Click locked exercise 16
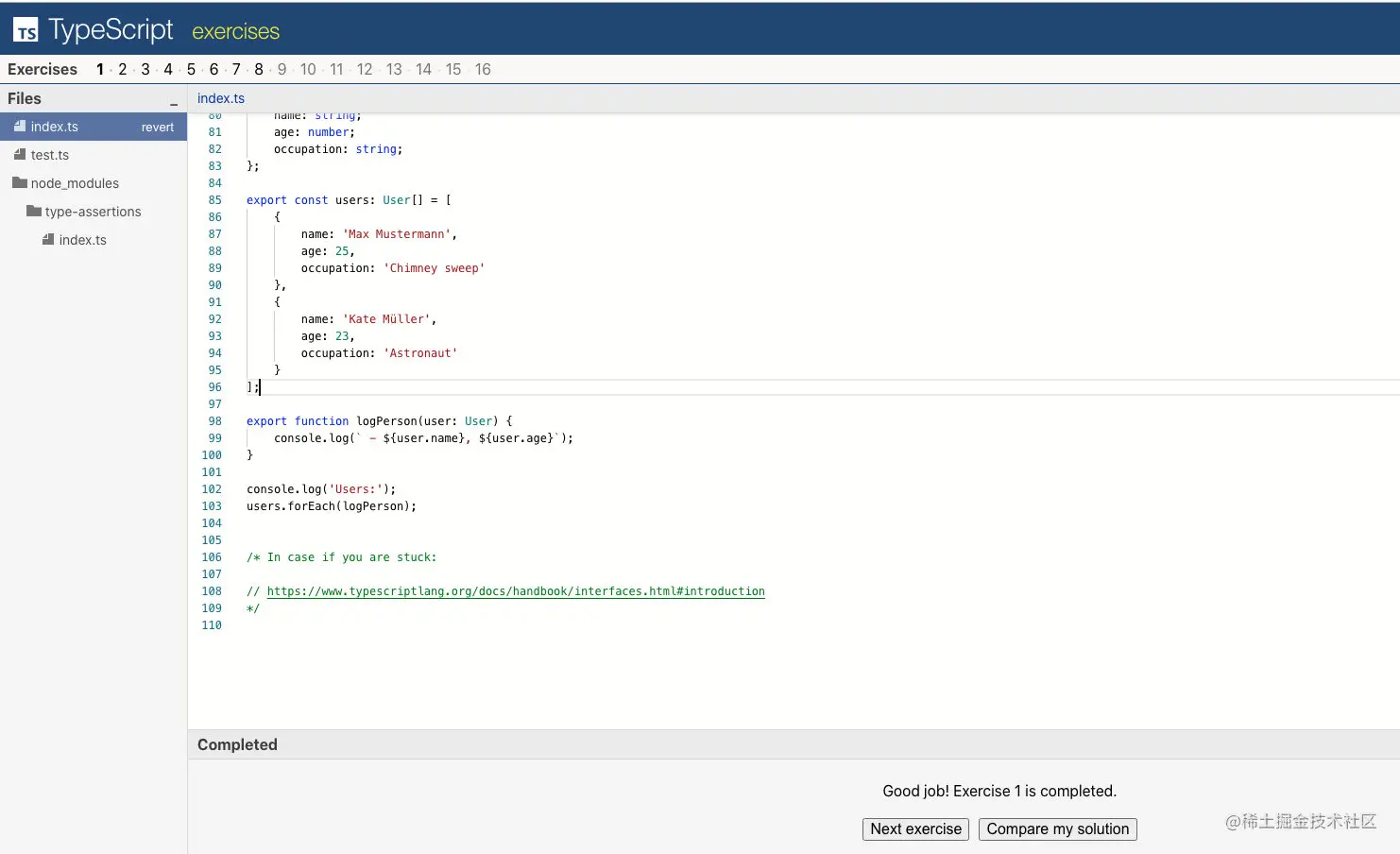The height and width of the screenshot is (854, 1400). 483,69
